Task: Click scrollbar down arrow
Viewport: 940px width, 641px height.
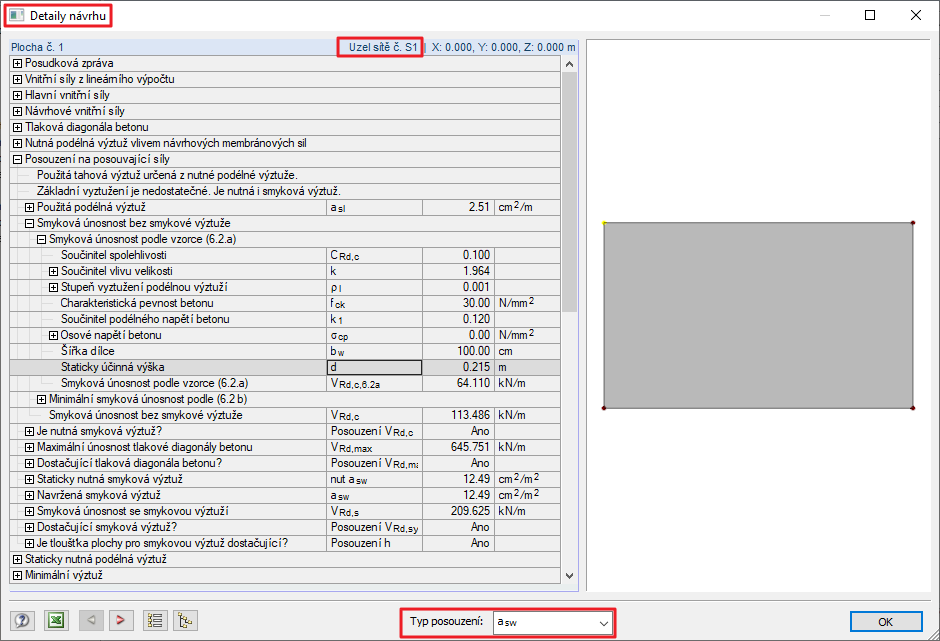Action: coord(570,576)
